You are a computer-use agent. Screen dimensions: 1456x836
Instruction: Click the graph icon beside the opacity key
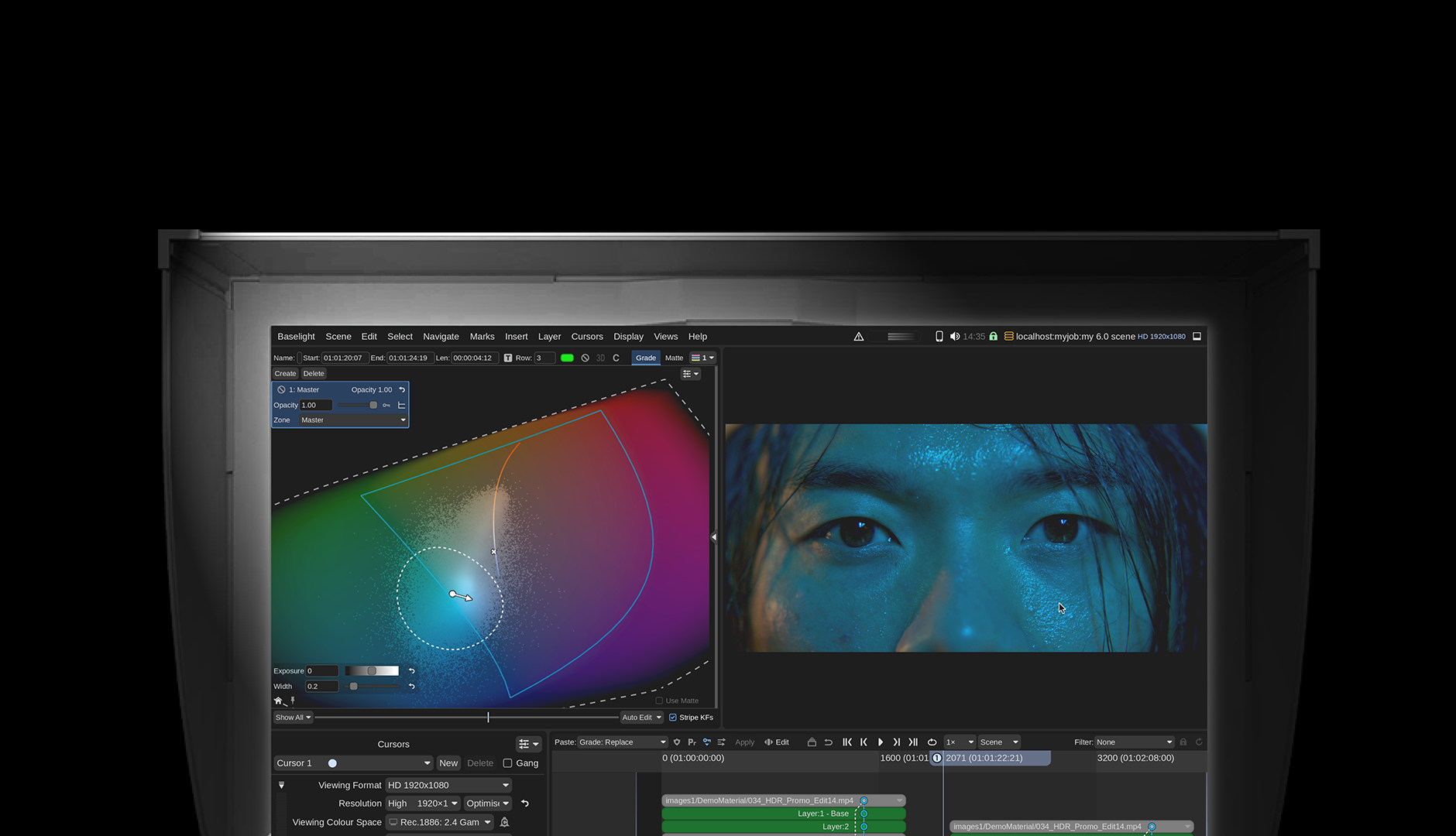(x=401, y=405)
